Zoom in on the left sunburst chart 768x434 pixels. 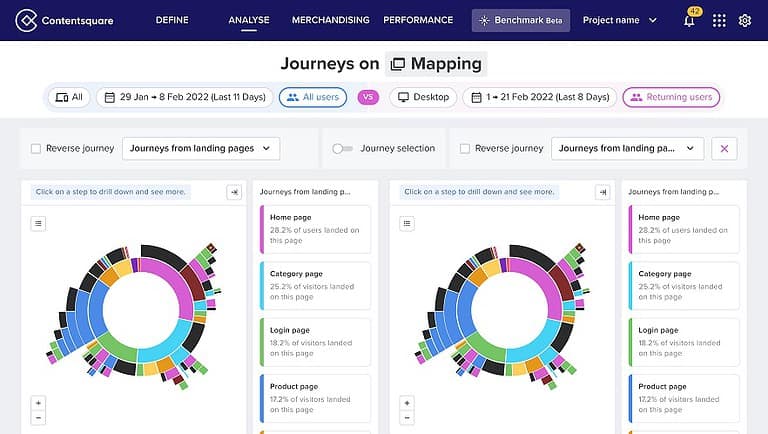(38, 403)
